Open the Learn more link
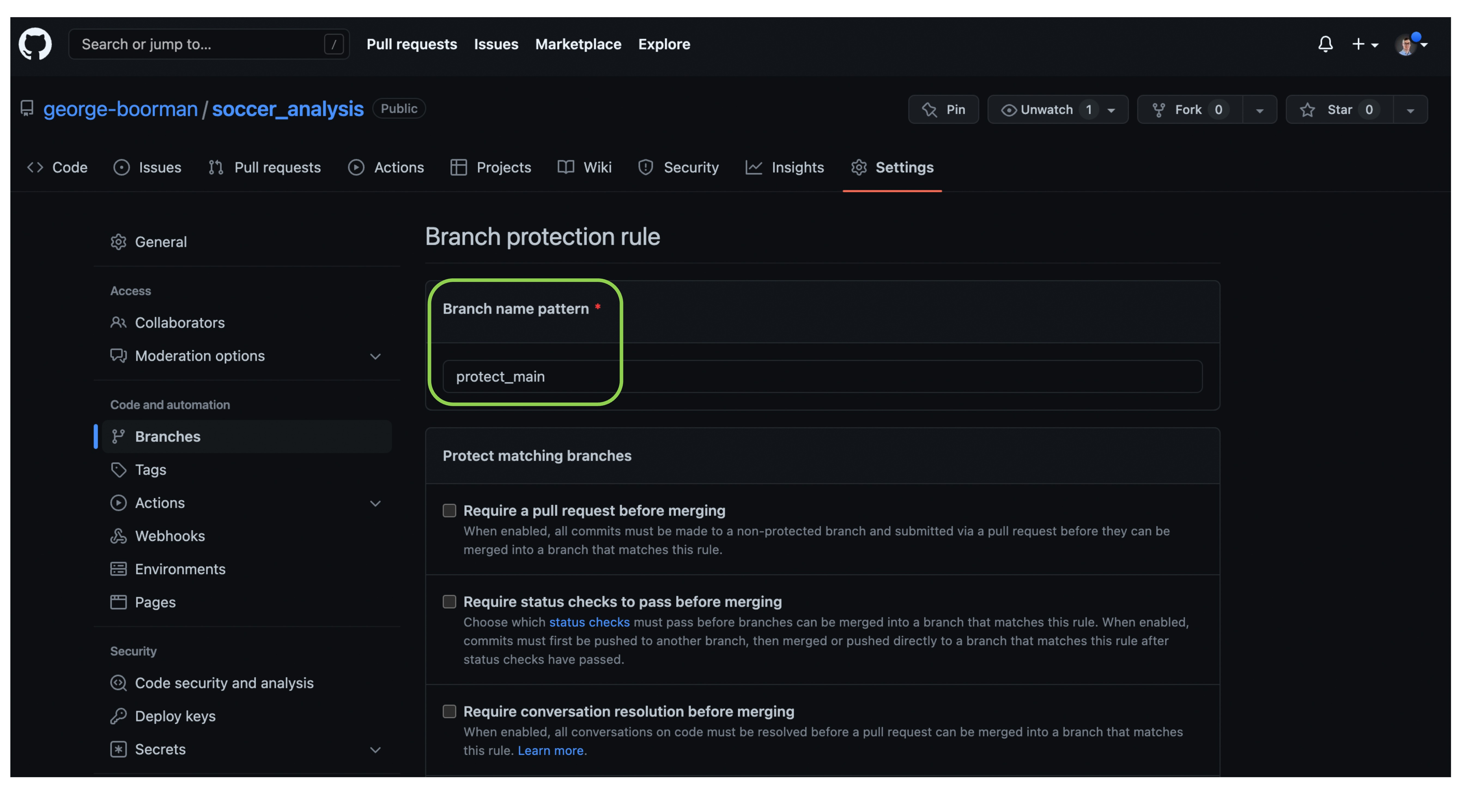The width and height of the screenshot is (1462, 812). pos(551,750)
